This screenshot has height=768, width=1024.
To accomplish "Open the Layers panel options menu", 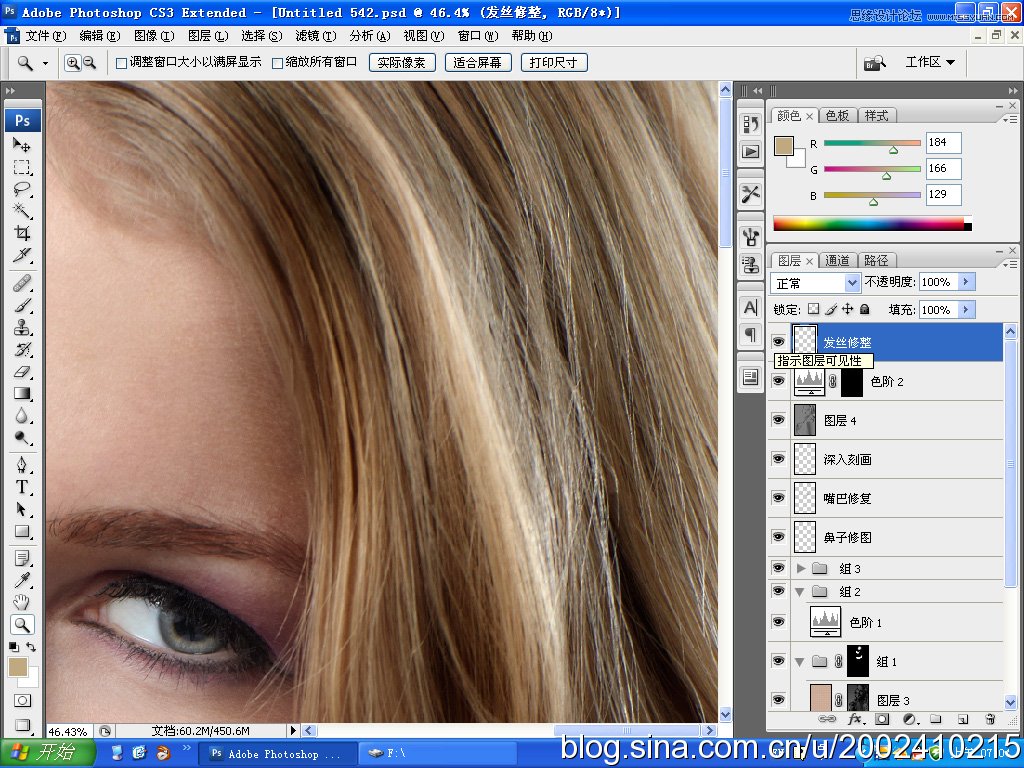I will (x=1010, y=264).
